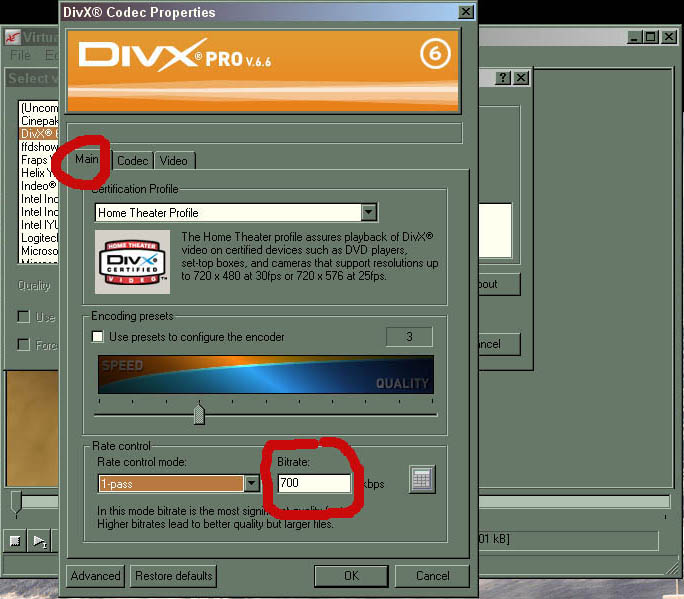Screen dimensions: 684x599
Task: Select the Helix codec in the list
Action: 39,173
